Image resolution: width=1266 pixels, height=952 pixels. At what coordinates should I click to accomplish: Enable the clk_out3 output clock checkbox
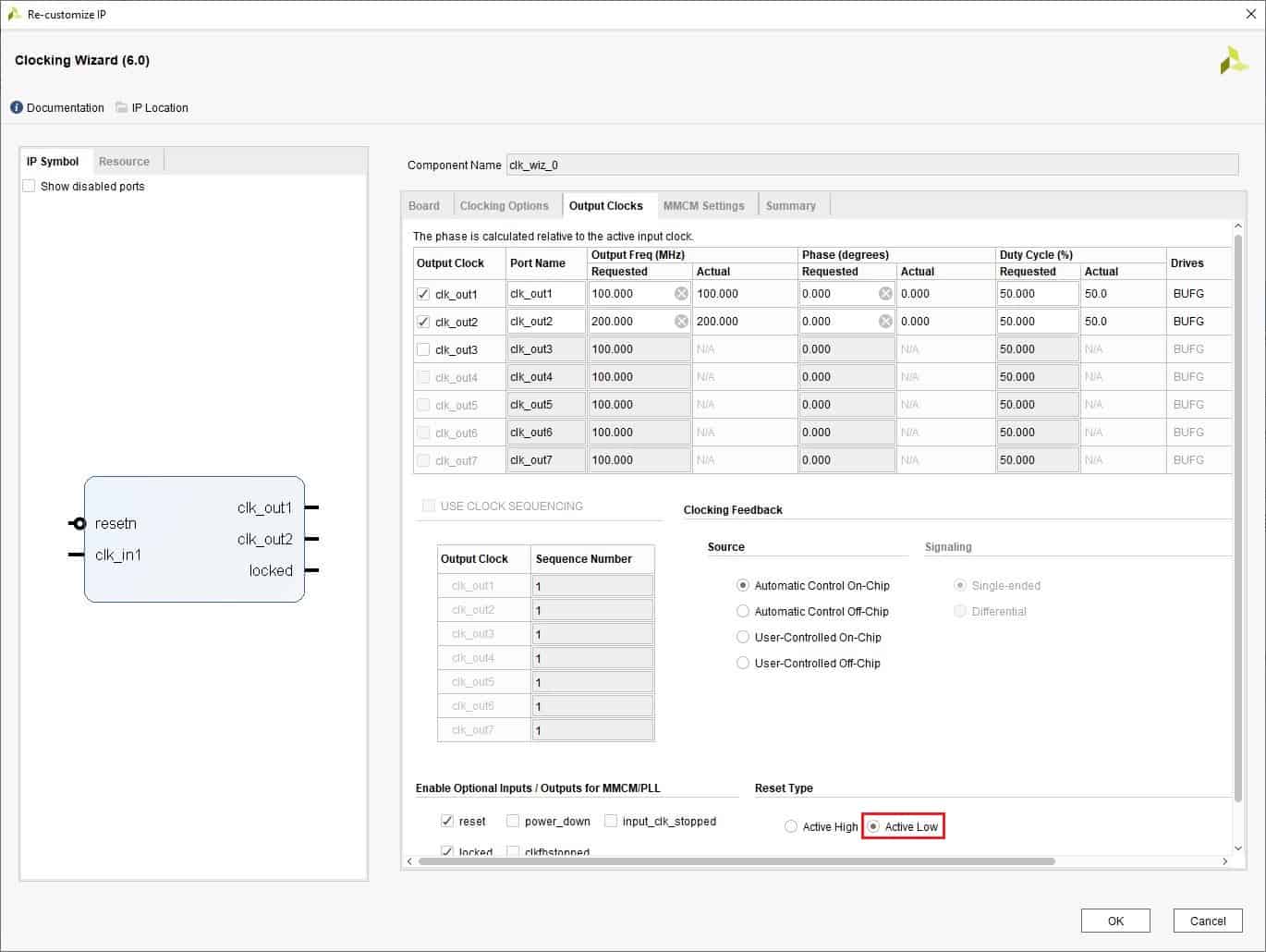pyautogui.click(x=423, y=349)
